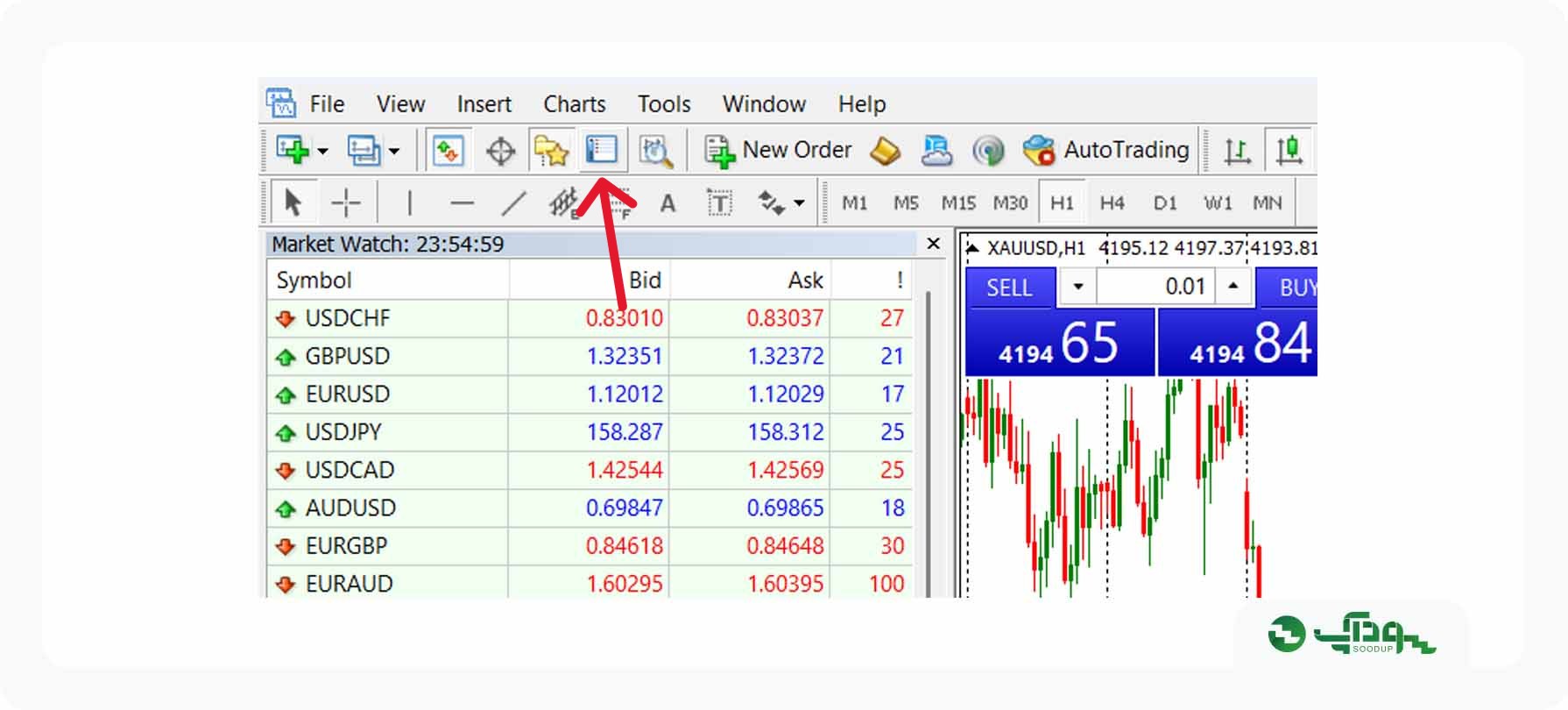The height and width of the screenshot is (710, 1568).
Task: Select the Horizontal Line tool
Action: pyautogui.click(x=462, y=203)
